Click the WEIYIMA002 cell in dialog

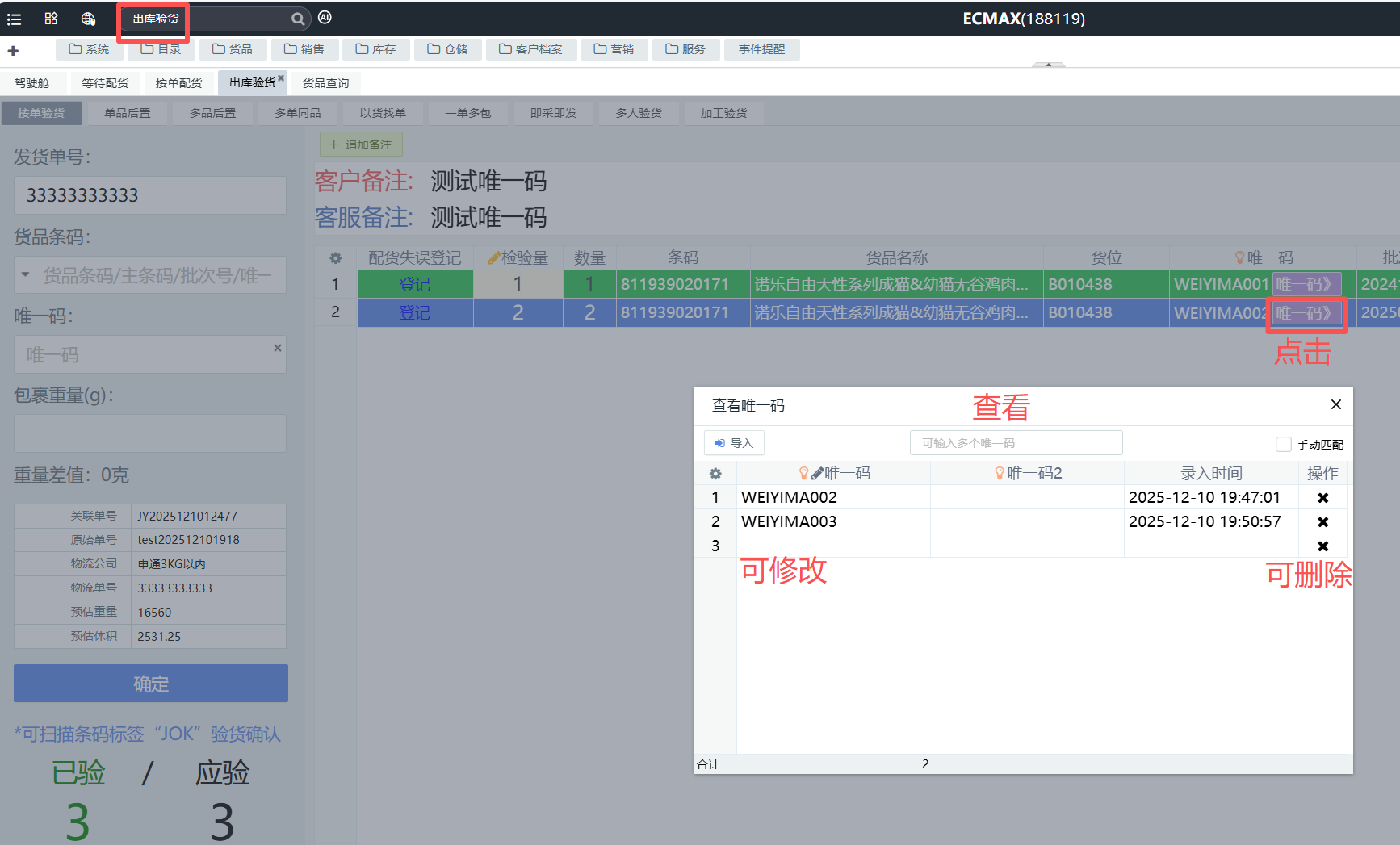tap(833, 498)
